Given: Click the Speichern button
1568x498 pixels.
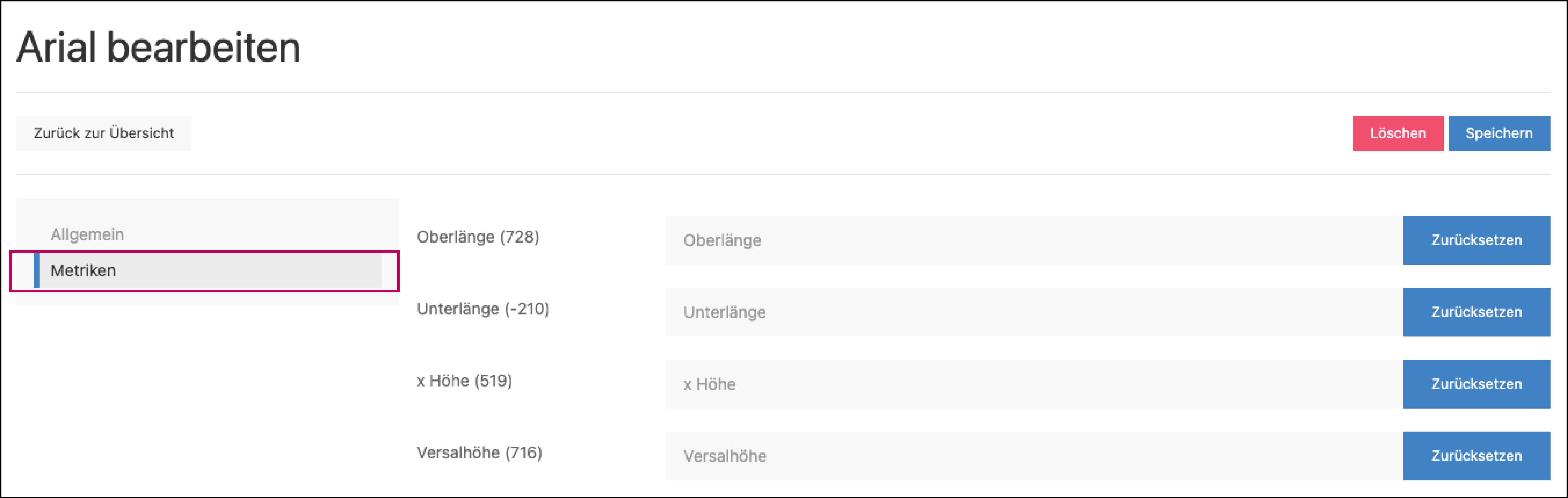Looking at the screenshot, I should 1499,133.
